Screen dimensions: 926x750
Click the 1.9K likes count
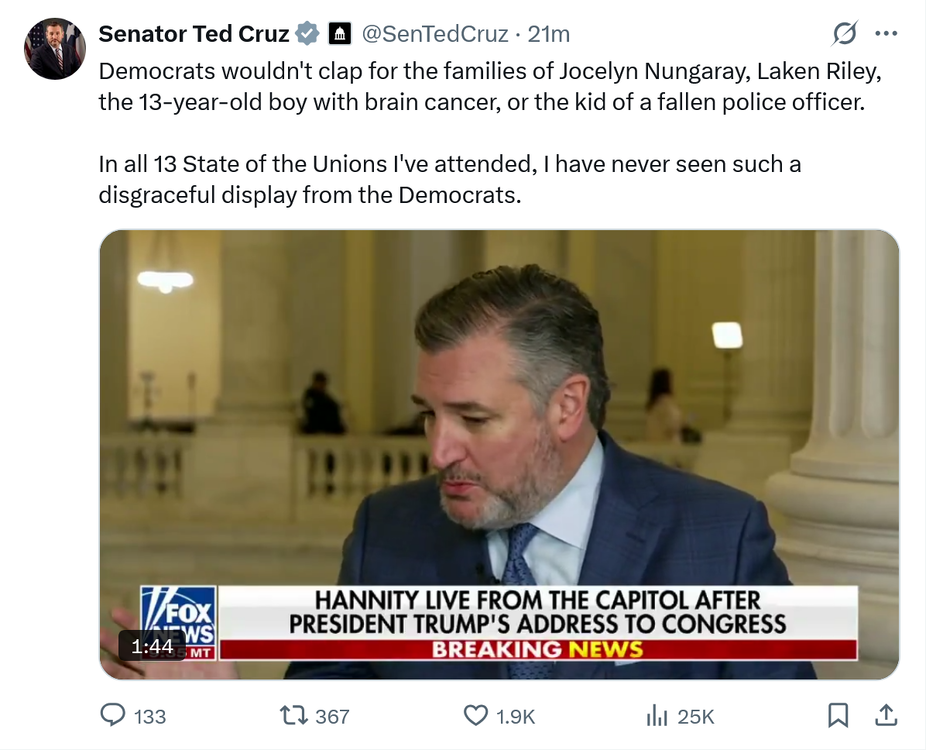coord(516,716)
